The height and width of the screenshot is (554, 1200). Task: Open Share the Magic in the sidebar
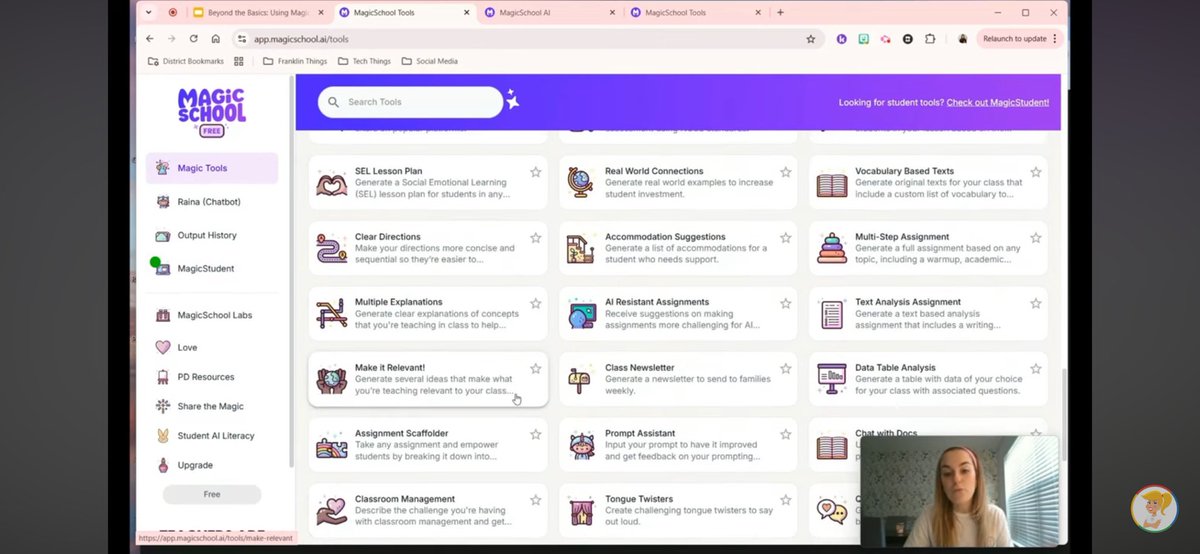pyautogui.click(x=212, y=406)
